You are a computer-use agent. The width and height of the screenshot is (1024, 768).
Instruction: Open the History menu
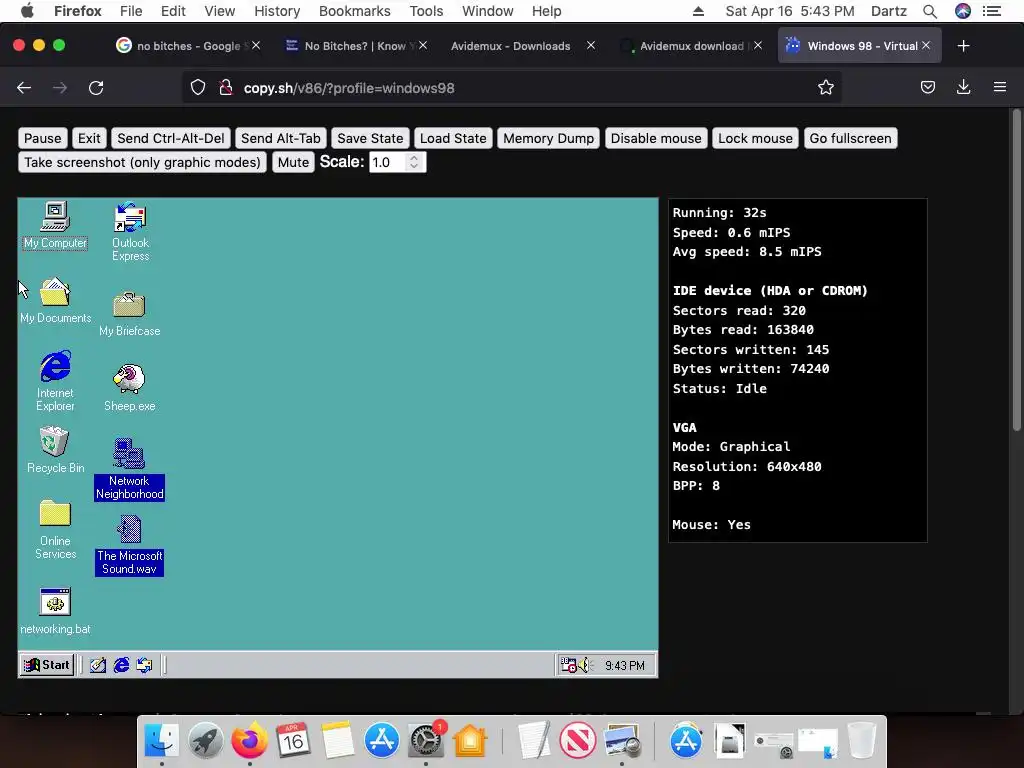point(277,11)
